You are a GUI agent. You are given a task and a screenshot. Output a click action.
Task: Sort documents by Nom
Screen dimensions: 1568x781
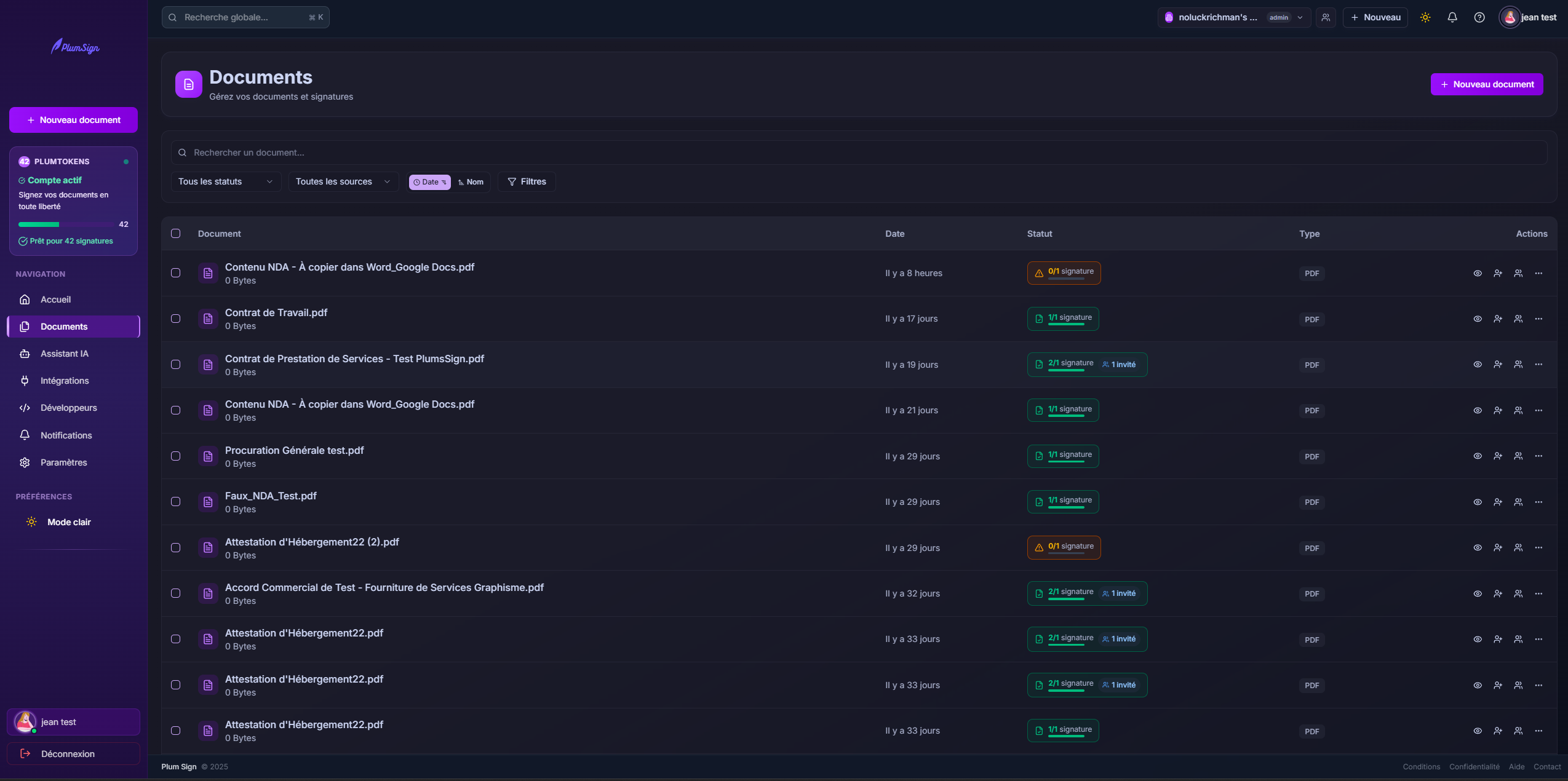coord(471,182)
